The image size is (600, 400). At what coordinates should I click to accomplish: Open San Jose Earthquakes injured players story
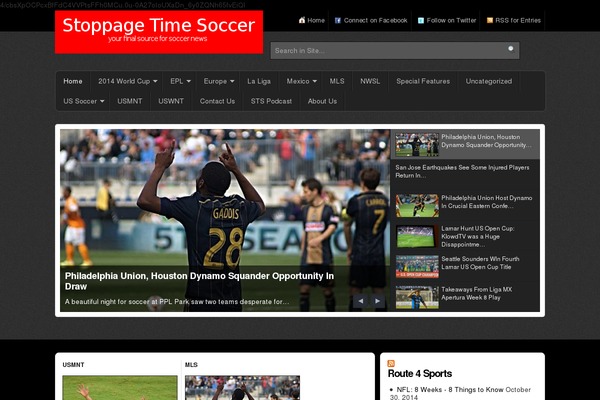pyautogui.click(x=462, y=171)
